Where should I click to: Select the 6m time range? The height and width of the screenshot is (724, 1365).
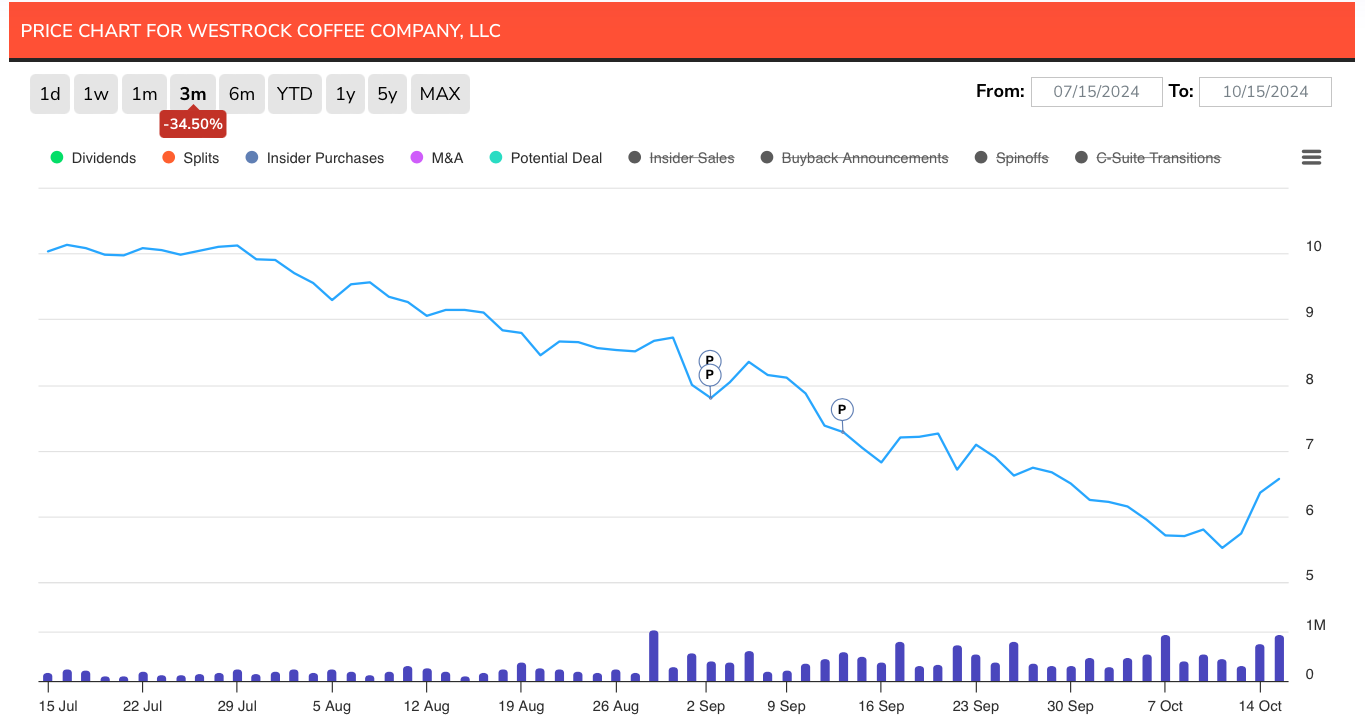click(242, 94)
